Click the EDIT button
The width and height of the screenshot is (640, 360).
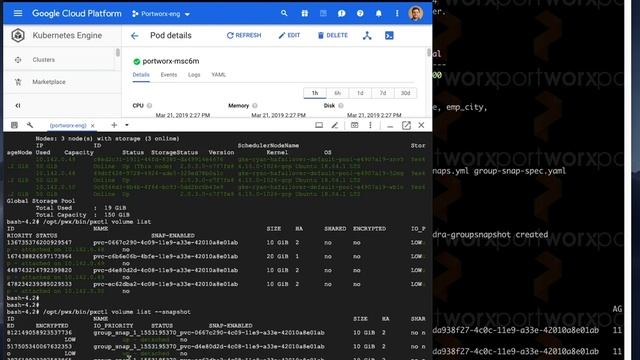(289, 36)
